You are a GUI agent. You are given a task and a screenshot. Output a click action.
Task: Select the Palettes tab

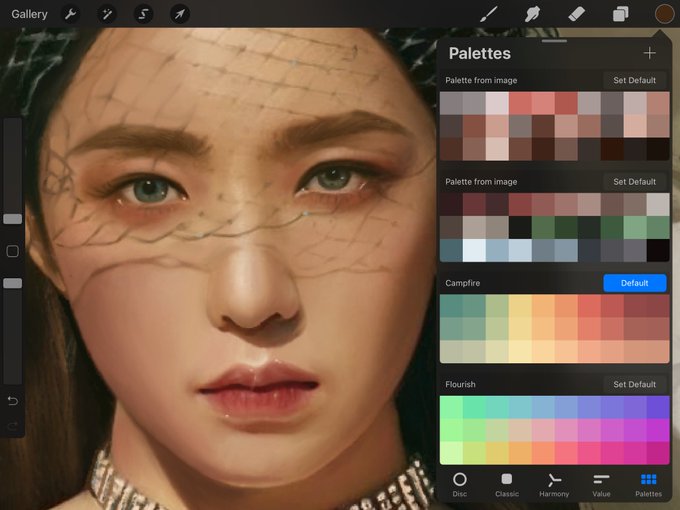click(x=648, y=485)
